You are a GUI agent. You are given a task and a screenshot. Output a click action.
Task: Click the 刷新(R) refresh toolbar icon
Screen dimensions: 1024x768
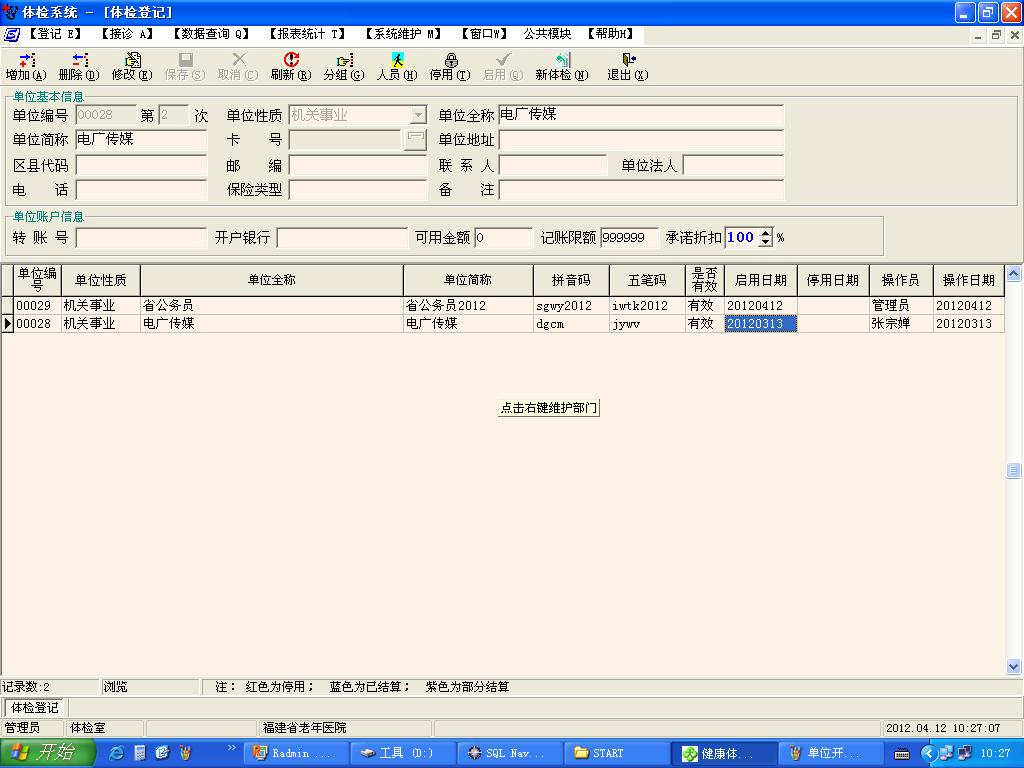coord(291,67)
